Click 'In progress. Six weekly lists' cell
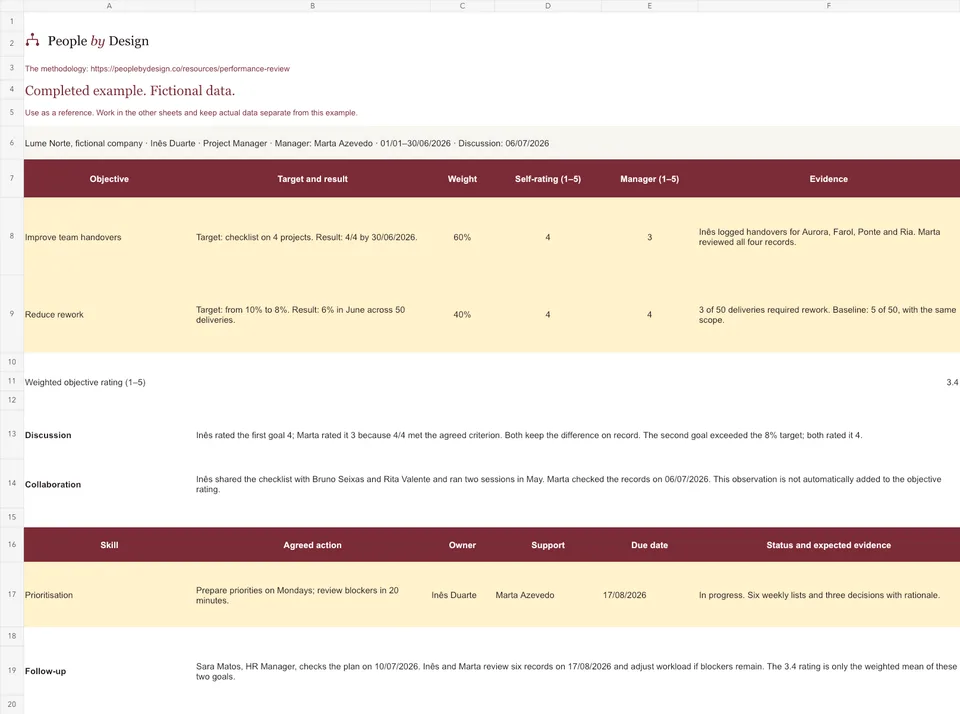This screenshot has height=714, width=960. [828, 595]
